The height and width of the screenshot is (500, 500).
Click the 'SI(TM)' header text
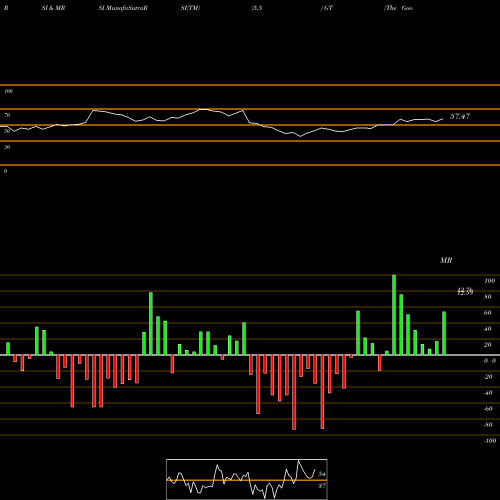(x=190, y=8)
